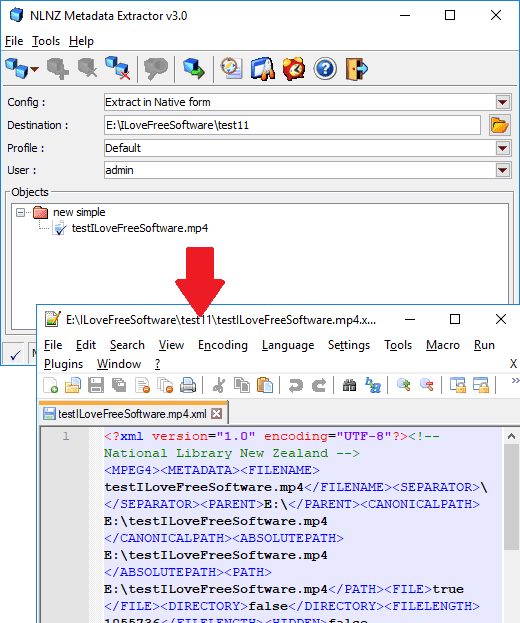Open the Notepad++ View menu
The height and width of the screenshot is (623, 520).
171,345
